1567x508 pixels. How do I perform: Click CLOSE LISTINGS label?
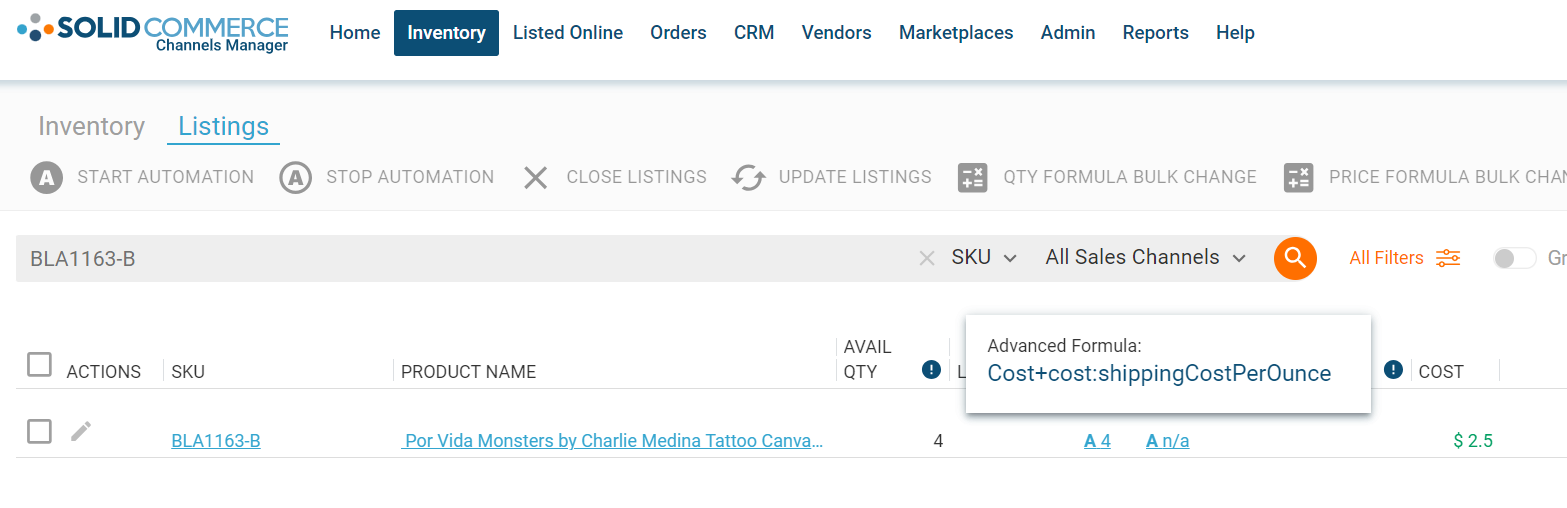(637, 177)
